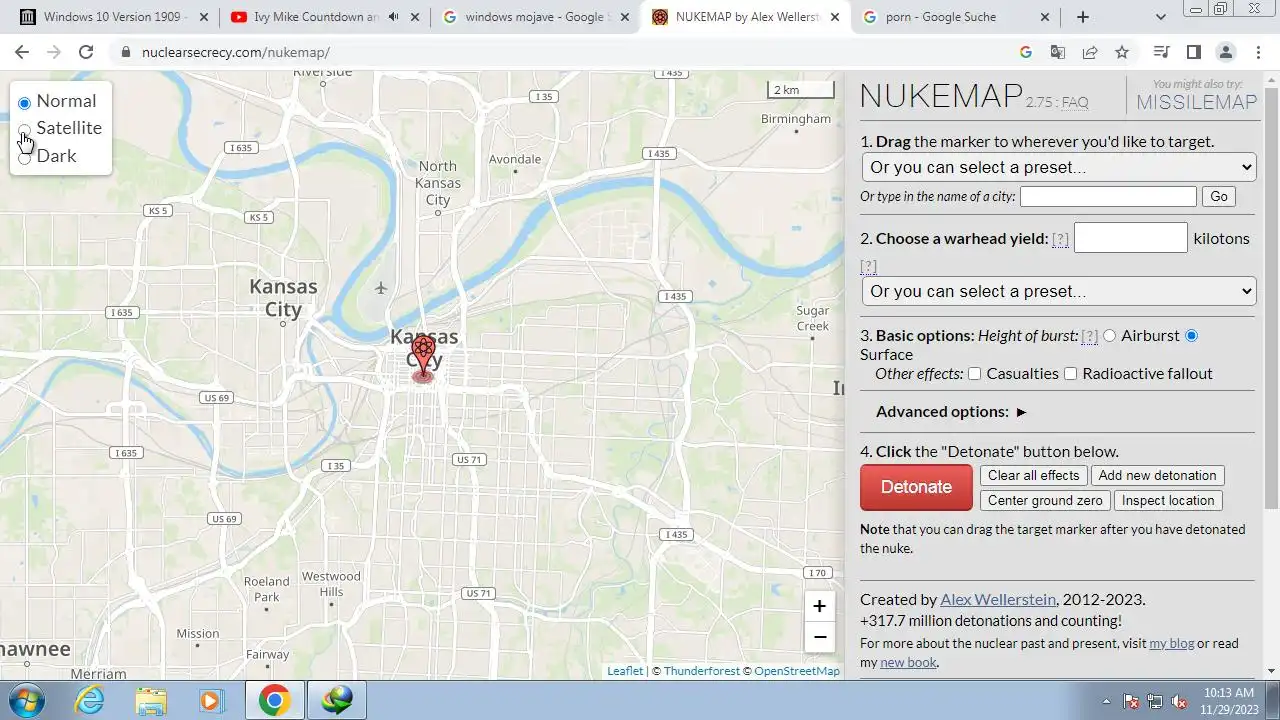
Task: Open the Thunderforest attribution link
Action: tap(702, 671)
